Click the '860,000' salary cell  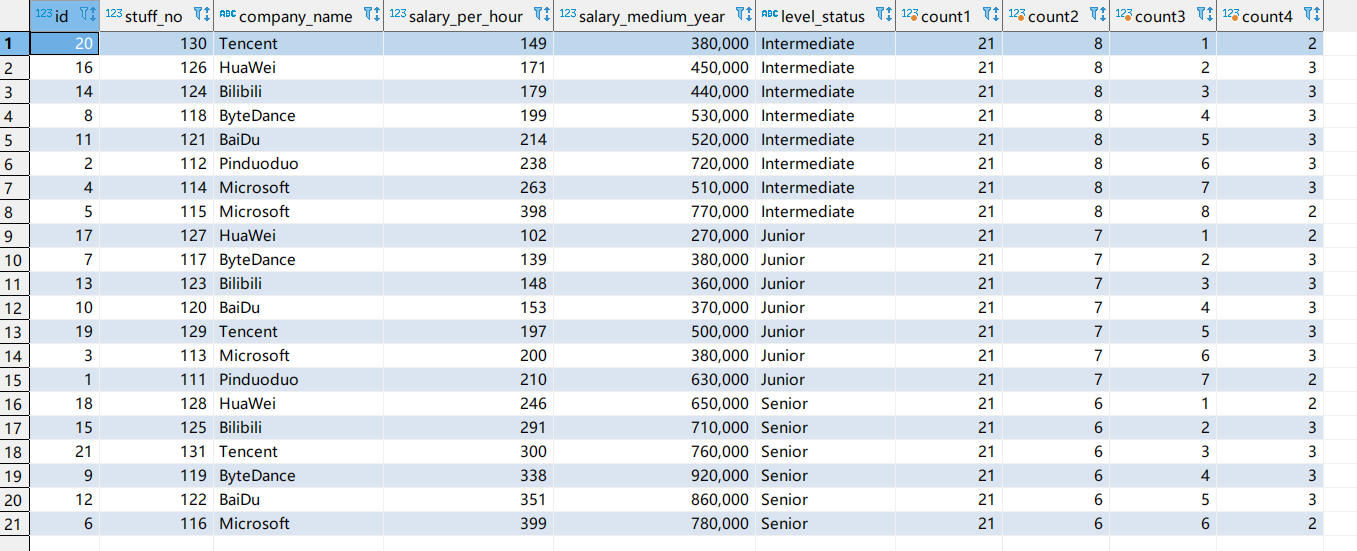[x=654, y=499]
